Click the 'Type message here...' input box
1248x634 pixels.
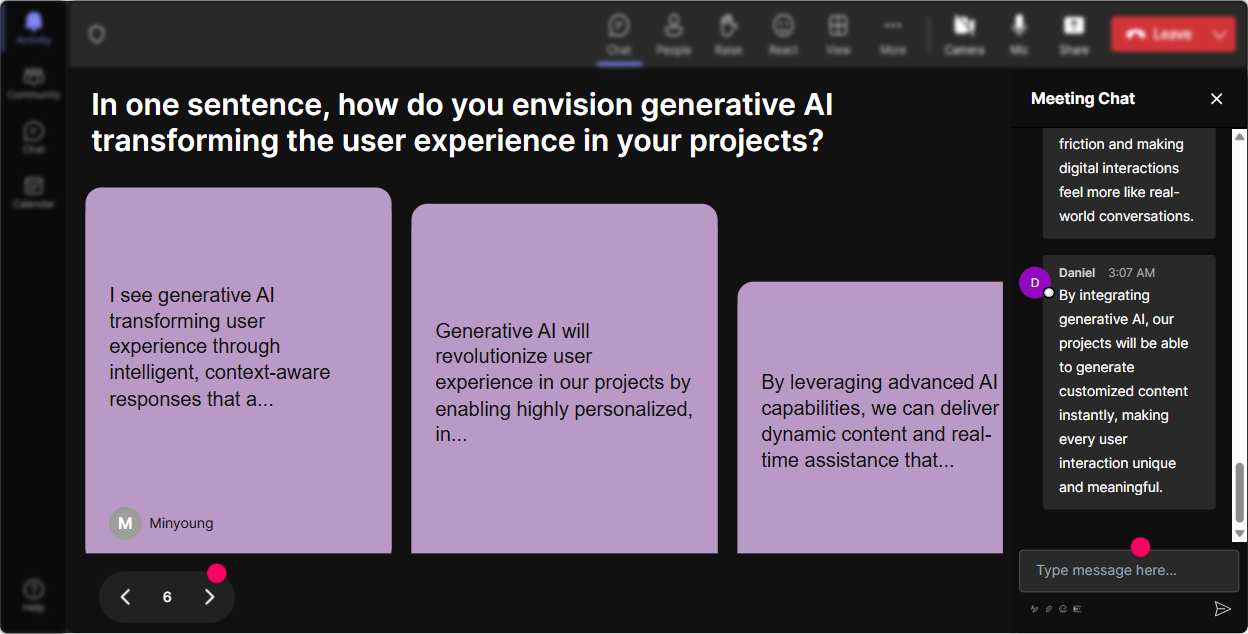tap(1129, 570)
